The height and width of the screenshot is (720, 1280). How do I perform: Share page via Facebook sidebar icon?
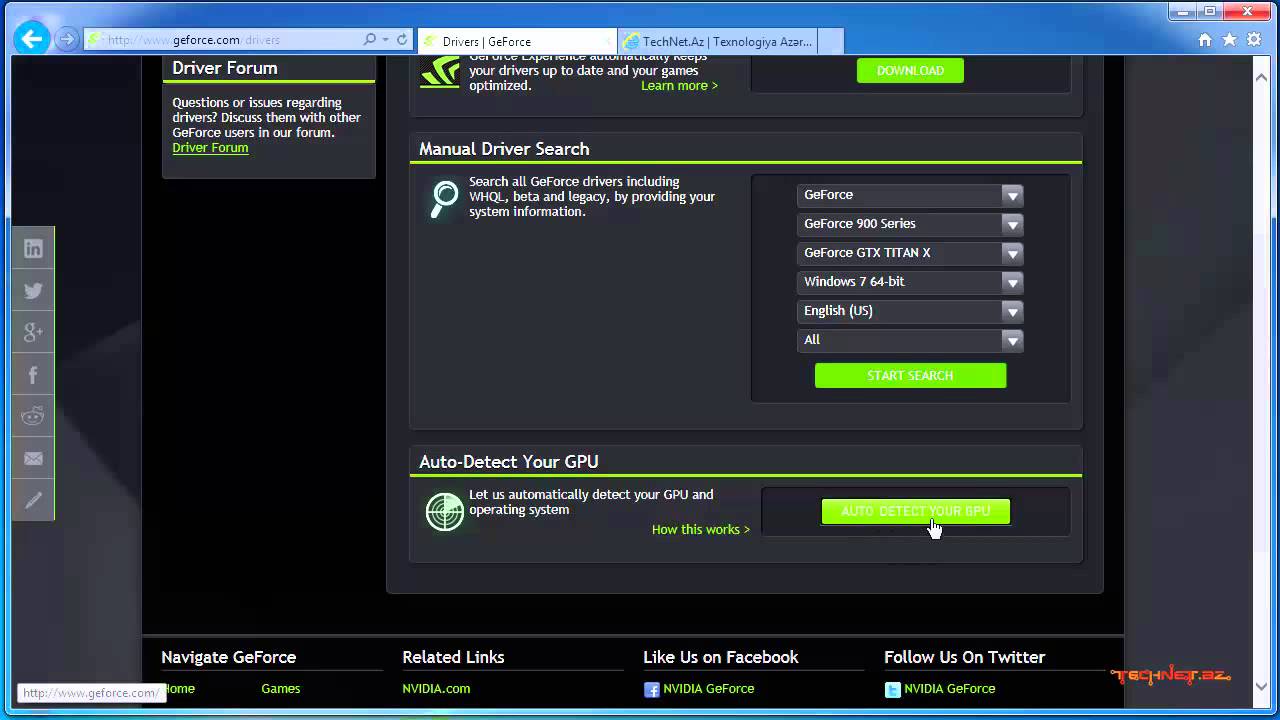(33, 375)
